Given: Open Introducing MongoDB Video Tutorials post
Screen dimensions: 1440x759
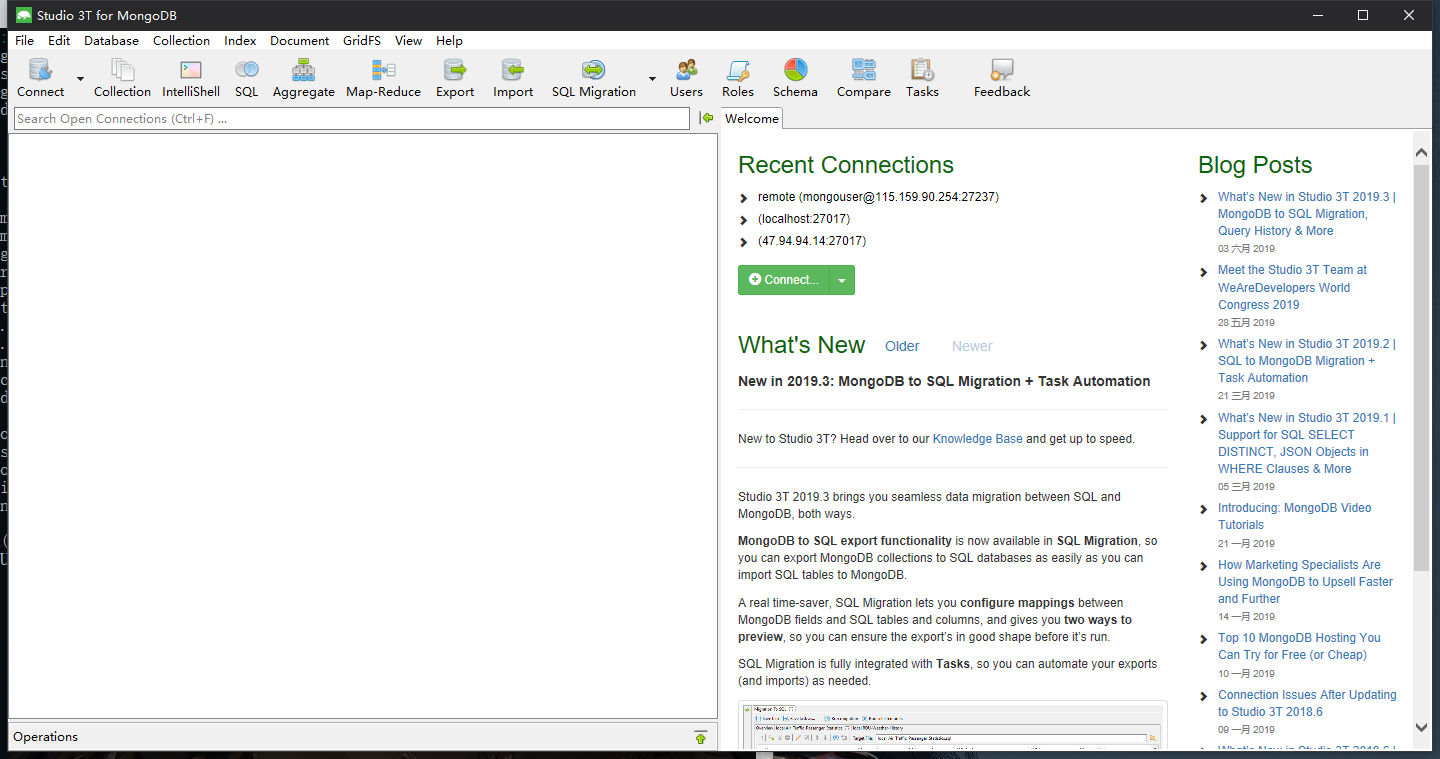Looking at the screenshot, I should tap(1294, 516).
